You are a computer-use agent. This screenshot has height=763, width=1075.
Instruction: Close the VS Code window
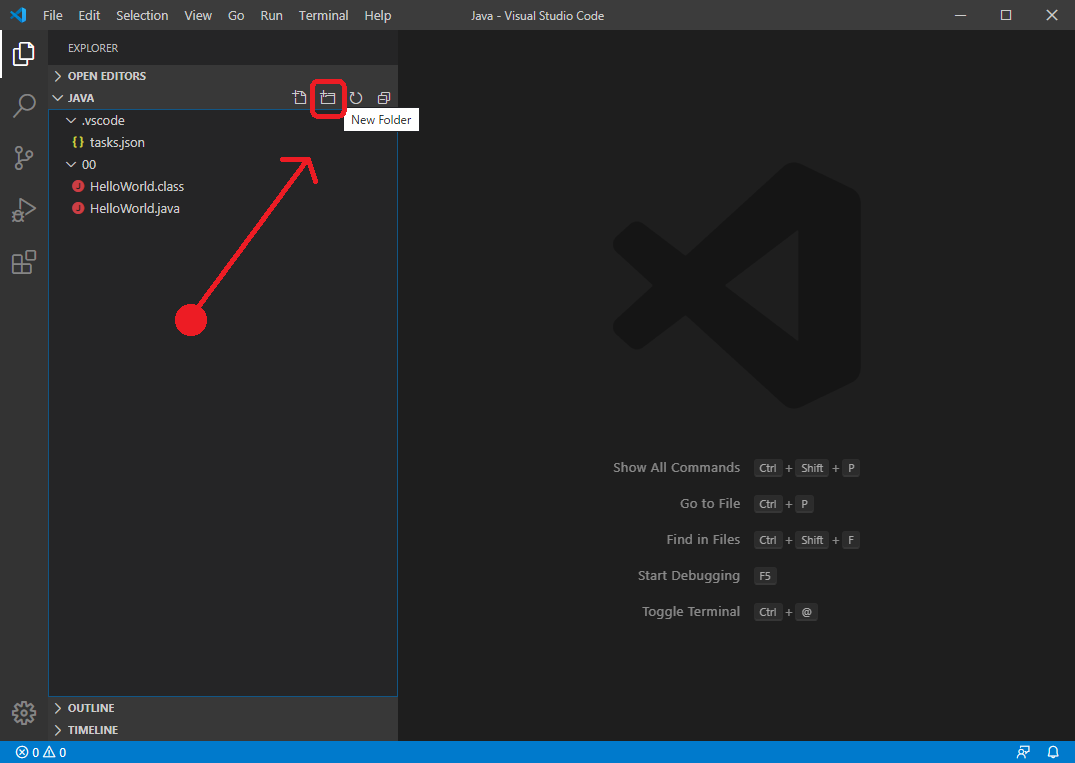[x=1052, y=15]
